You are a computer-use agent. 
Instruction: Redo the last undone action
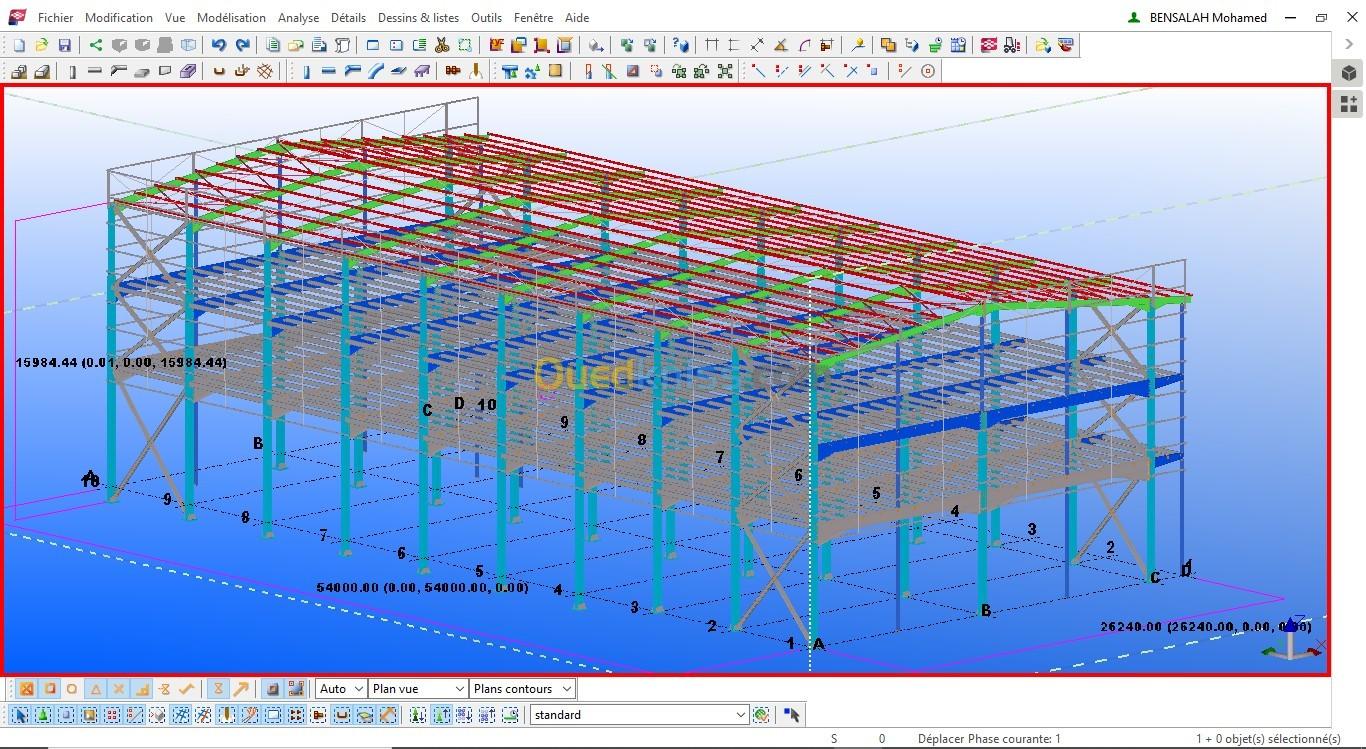coord(243,45)
